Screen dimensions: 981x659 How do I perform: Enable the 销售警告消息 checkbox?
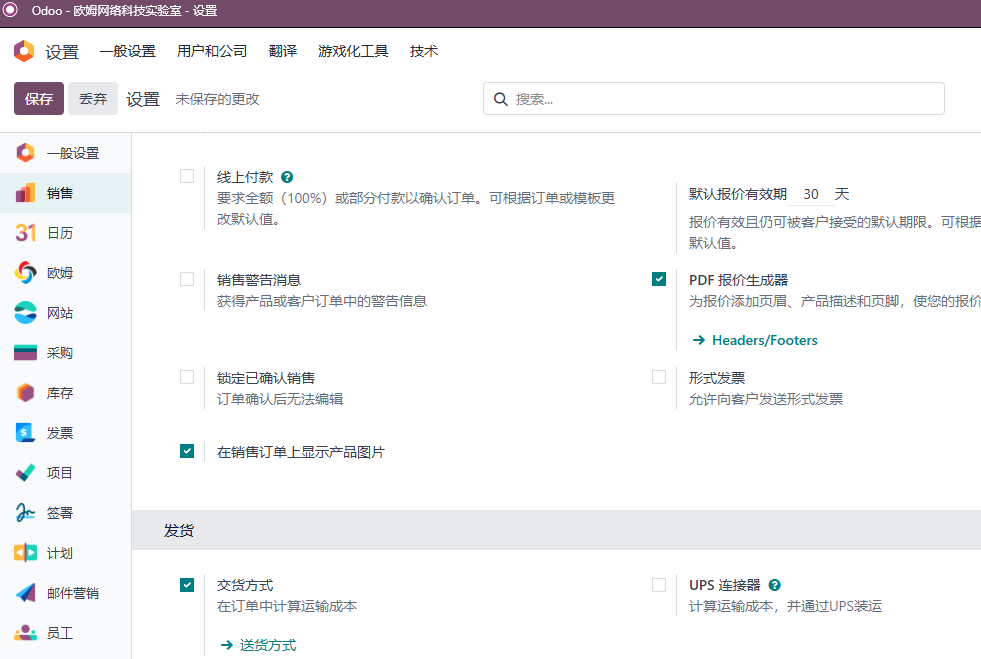(x=187, y=279)
